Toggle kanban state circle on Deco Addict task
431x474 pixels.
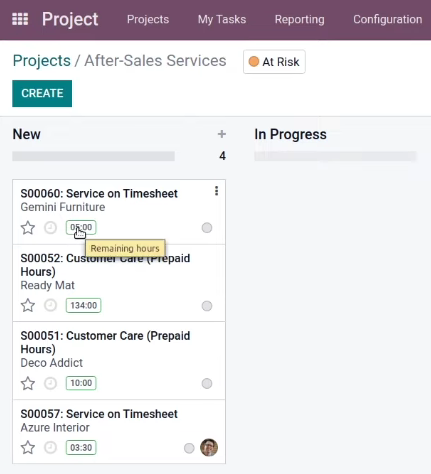pos(207,383)
